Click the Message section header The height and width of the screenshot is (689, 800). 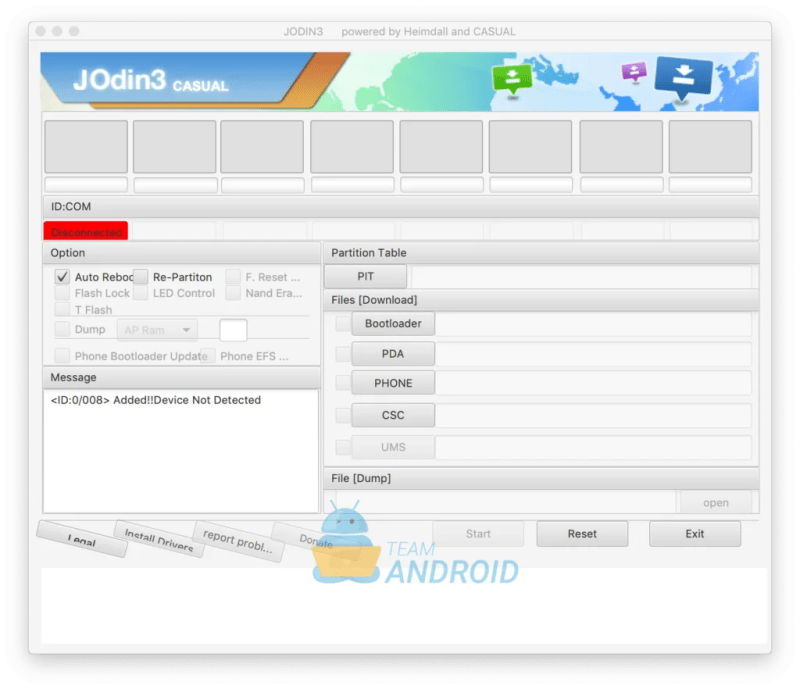[73, 378]
